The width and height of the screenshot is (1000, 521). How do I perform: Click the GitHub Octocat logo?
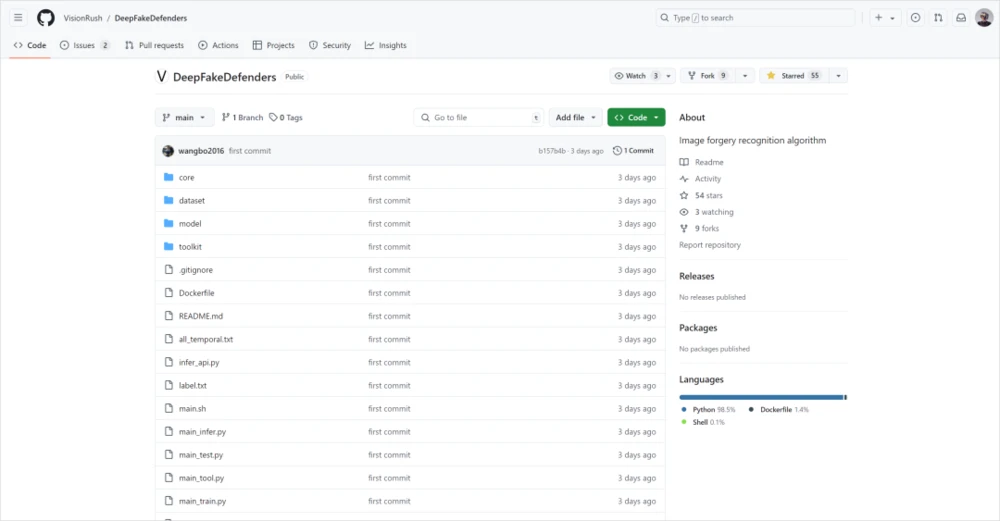(x=46, y=18)
